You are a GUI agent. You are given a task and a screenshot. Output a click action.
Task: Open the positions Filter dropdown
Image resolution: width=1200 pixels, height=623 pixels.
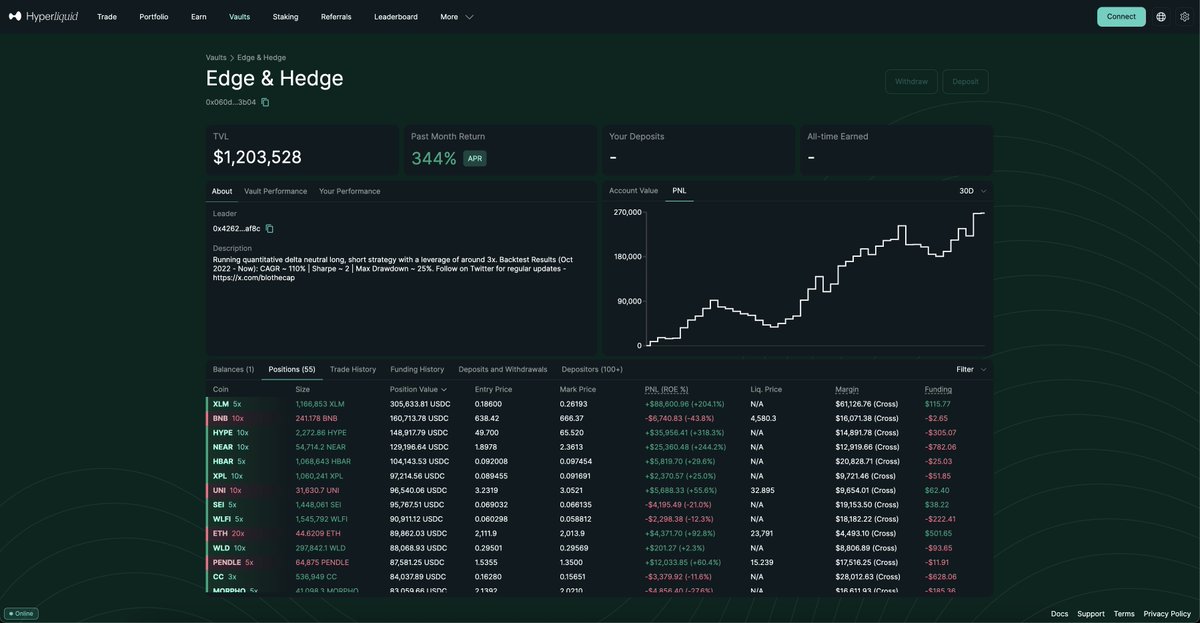pyautogui.click(x=971, y=369)
